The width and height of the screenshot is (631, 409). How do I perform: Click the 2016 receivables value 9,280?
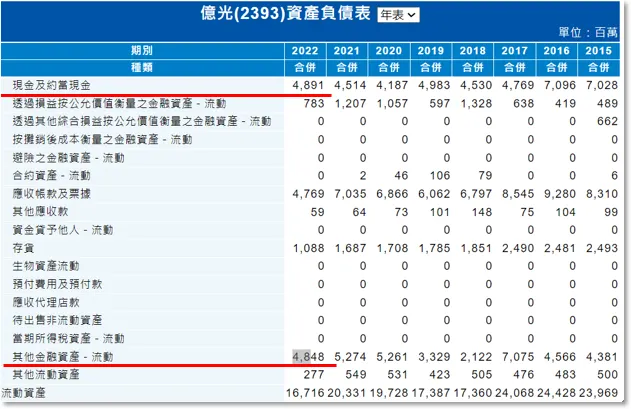tap(560, 194)
